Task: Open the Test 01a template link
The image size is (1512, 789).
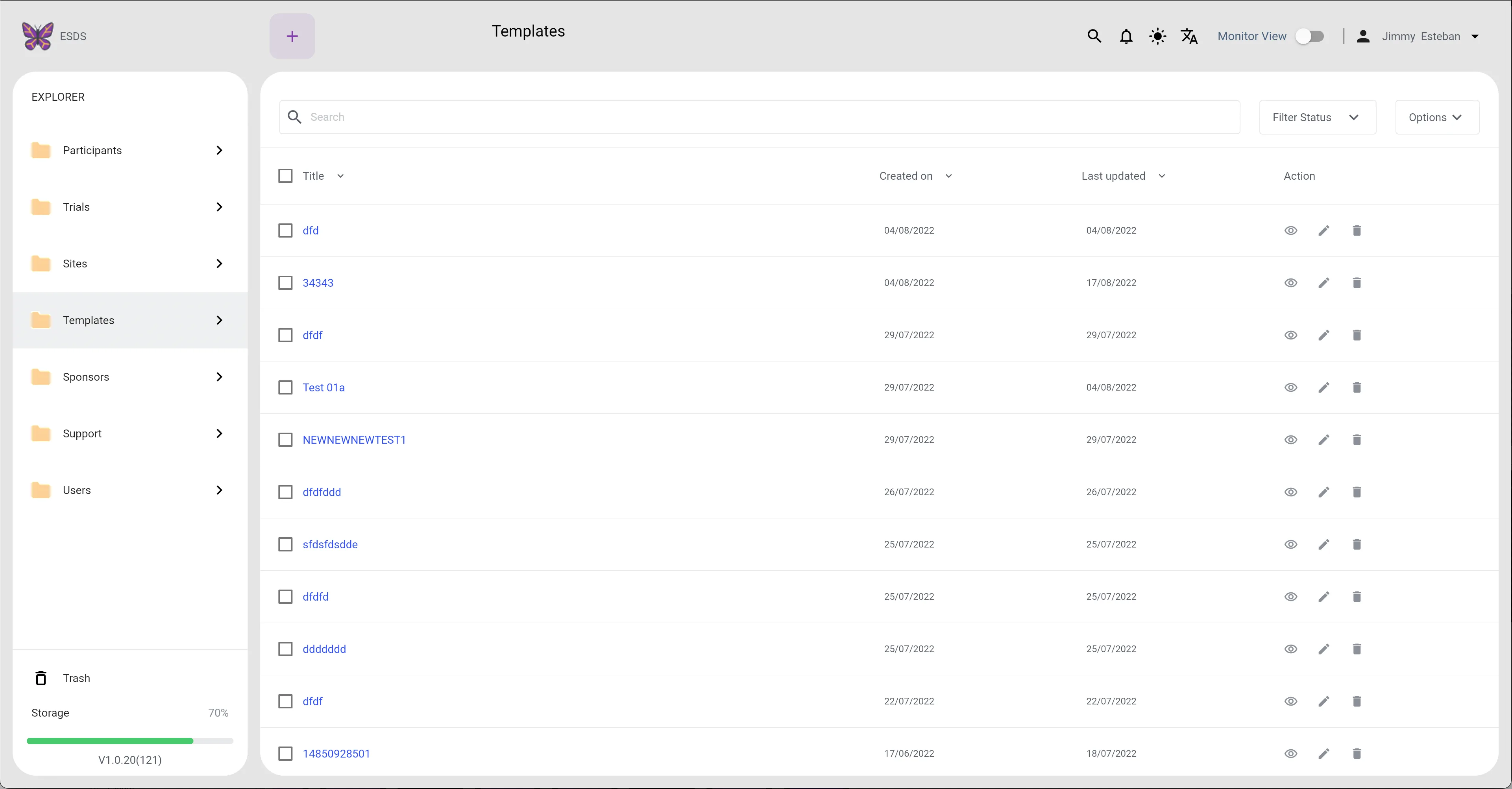Action: click(323, 387)
